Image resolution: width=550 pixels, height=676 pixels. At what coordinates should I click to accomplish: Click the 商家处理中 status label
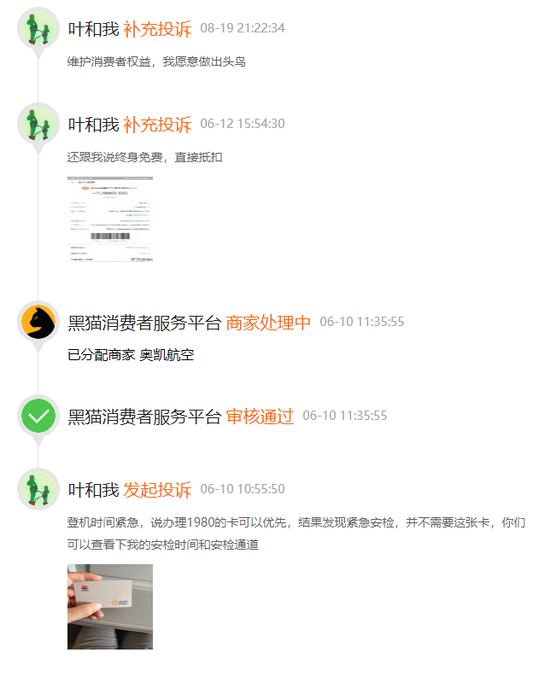tap(268, 323)
